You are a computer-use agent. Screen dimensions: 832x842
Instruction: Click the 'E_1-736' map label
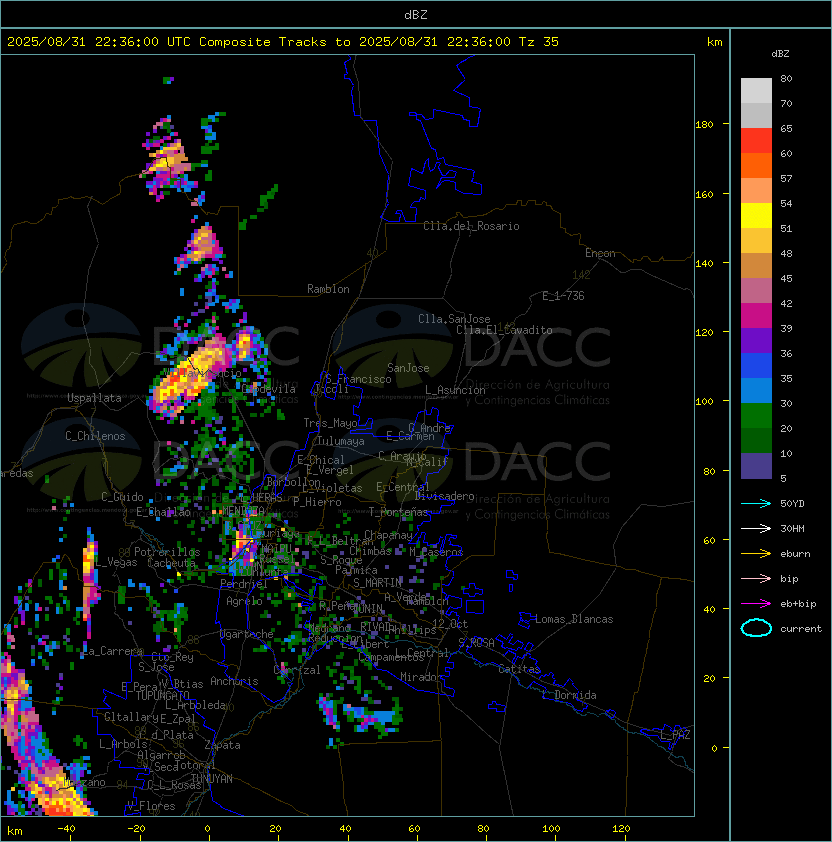click(x=563, y=296)
